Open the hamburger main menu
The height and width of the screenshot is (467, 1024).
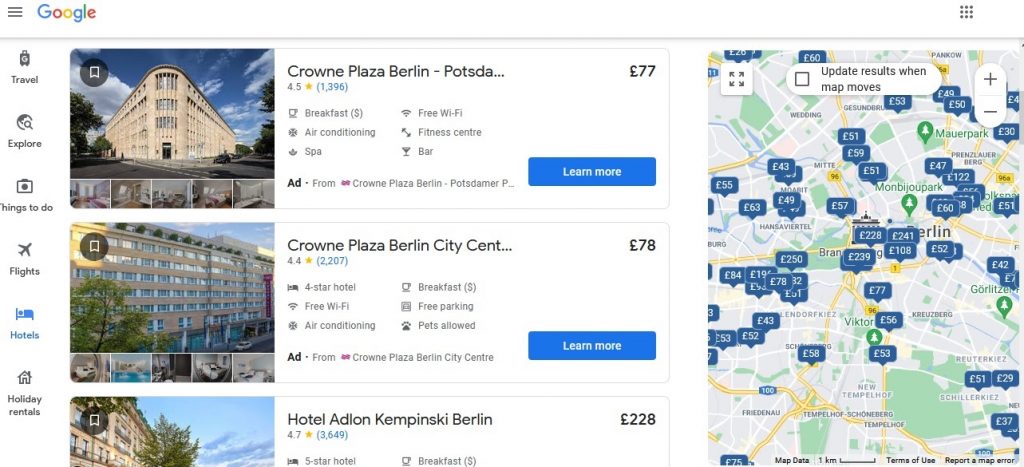[15, 12]
